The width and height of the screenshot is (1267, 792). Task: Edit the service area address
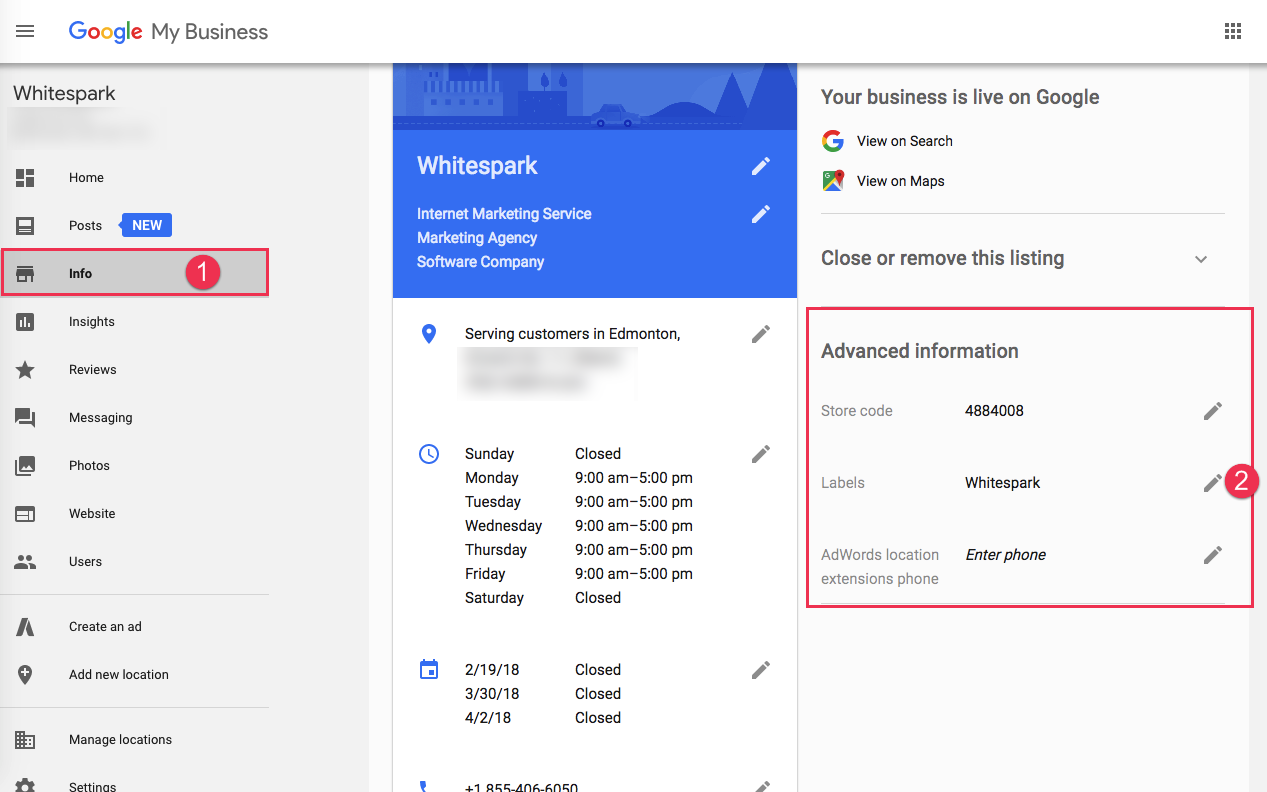[x=761, y=334]
